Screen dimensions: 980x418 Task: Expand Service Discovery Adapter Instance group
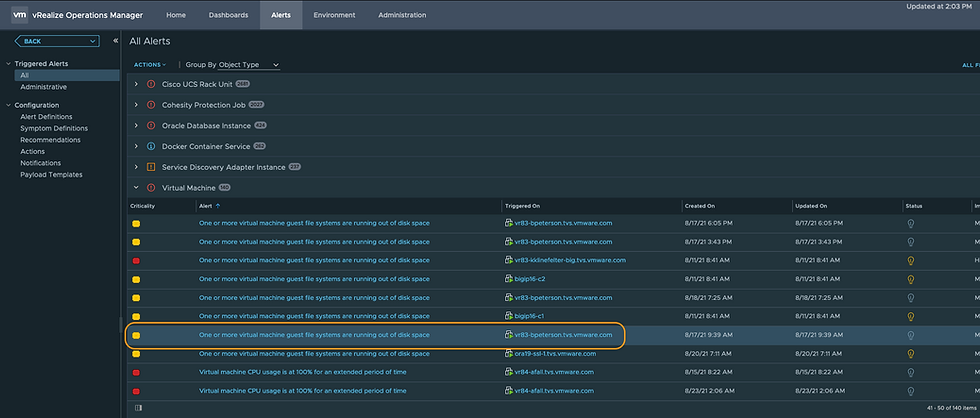[136, 167]
